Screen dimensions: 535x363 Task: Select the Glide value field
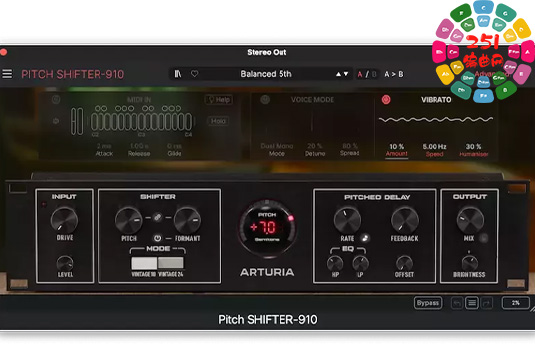(174, 146)
